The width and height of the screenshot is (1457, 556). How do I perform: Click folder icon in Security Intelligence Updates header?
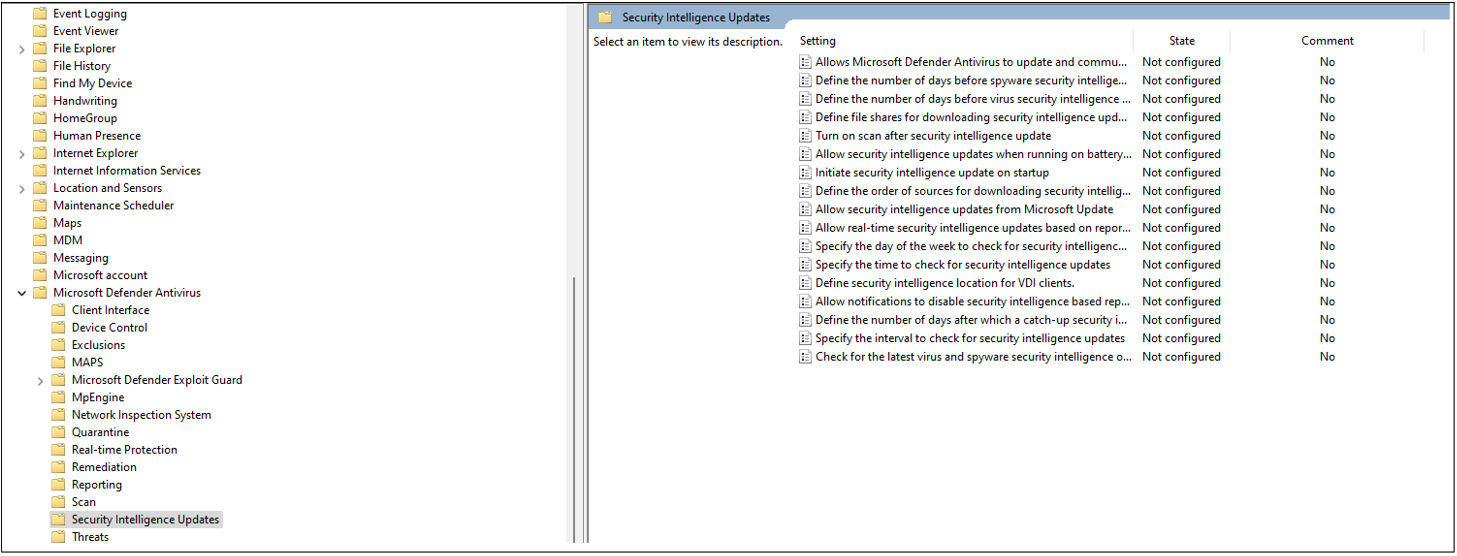pos(605,17)
